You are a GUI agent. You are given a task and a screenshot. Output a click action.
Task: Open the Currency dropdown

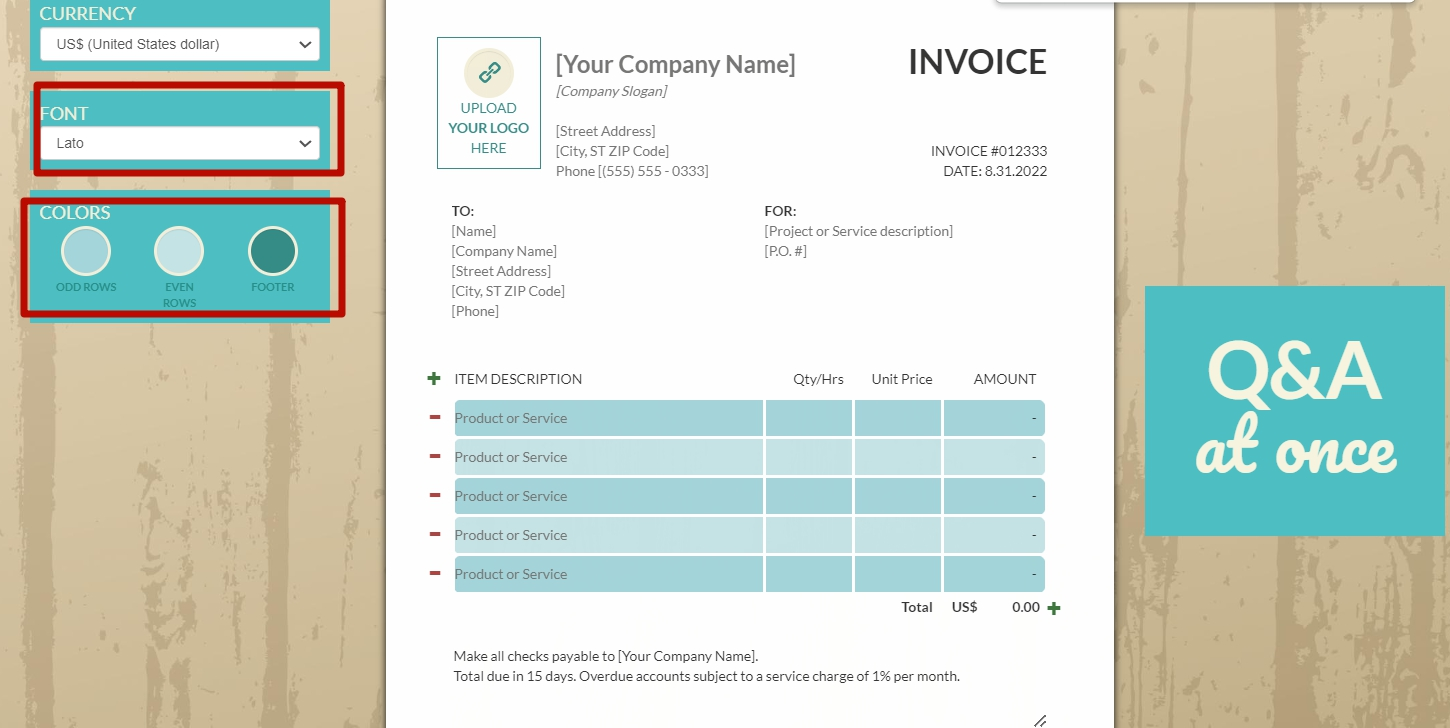pyautogui.click(x=180, y=44)
